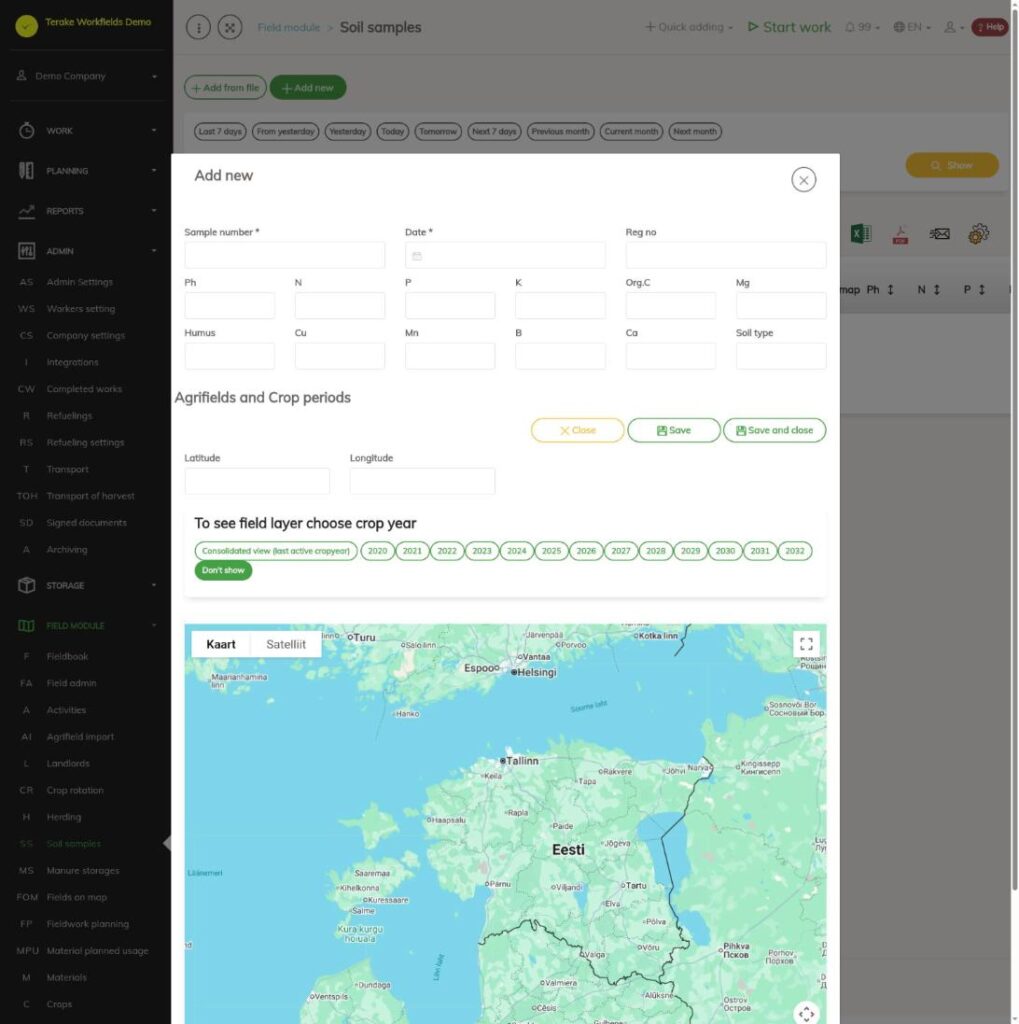Click the Field module map icon
Image resolution: width=1019 pixels, height=1024 pixels.
26,626
